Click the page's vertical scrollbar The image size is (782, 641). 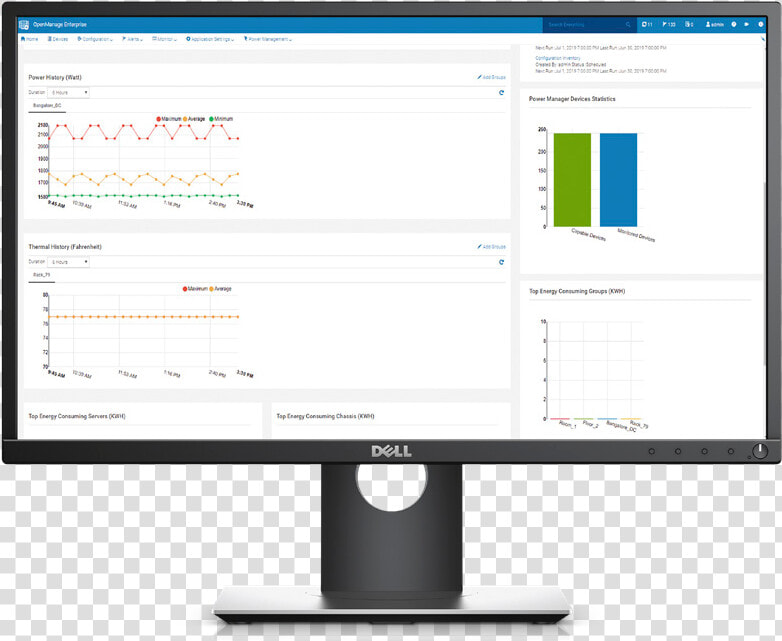click(764, 274)
